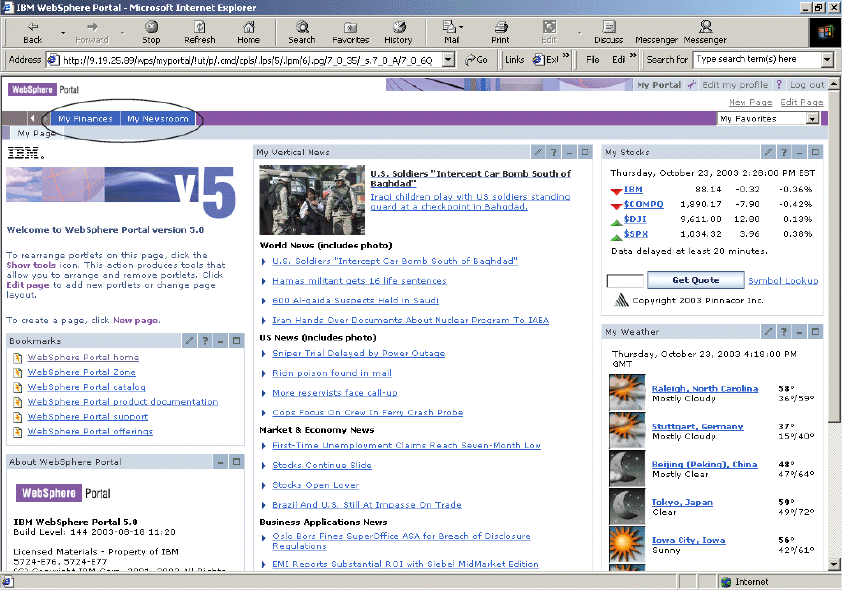Click the Stop toolbar button

151,32
